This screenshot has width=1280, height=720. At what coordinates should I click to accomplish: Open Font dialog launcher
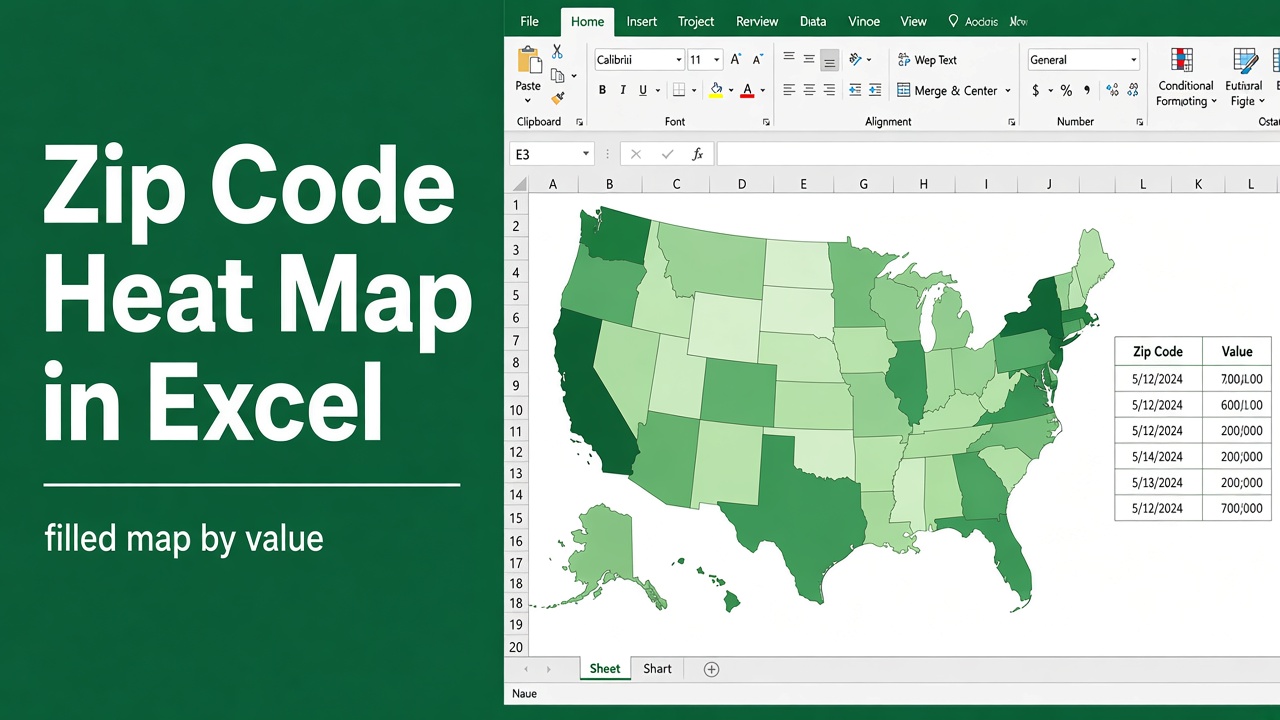766,122
